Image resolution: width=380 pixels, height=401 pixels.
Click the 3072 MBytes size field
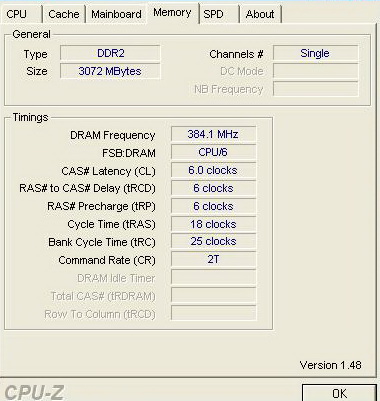[x=110, y=71]
